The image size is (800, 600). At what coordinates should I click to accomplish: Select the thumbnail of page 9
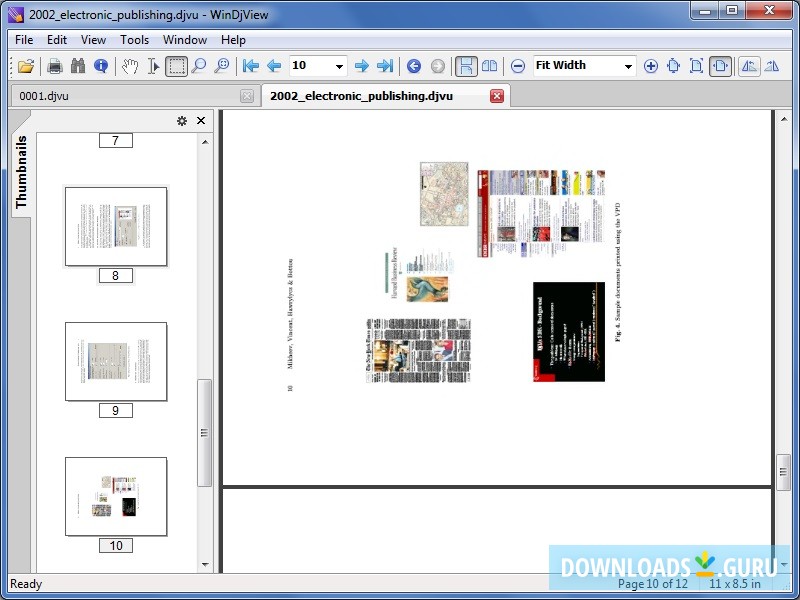[x=116, y=360]
